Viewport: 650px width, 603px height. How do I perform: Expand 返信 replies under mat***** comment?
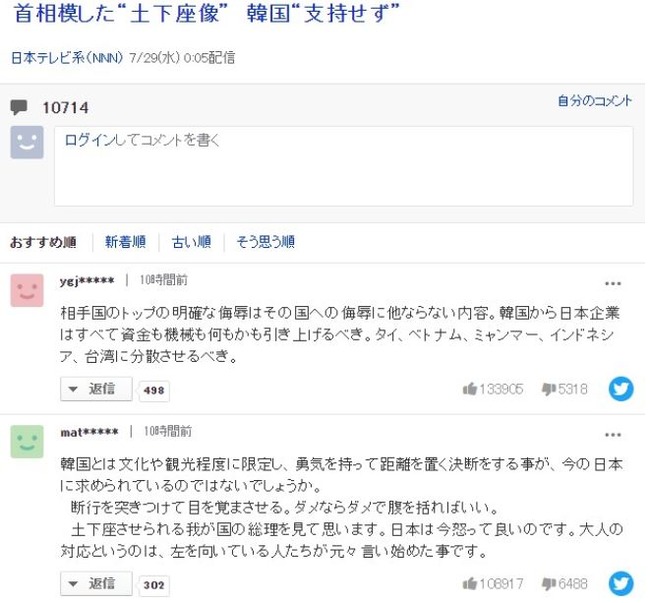point(96,584)
